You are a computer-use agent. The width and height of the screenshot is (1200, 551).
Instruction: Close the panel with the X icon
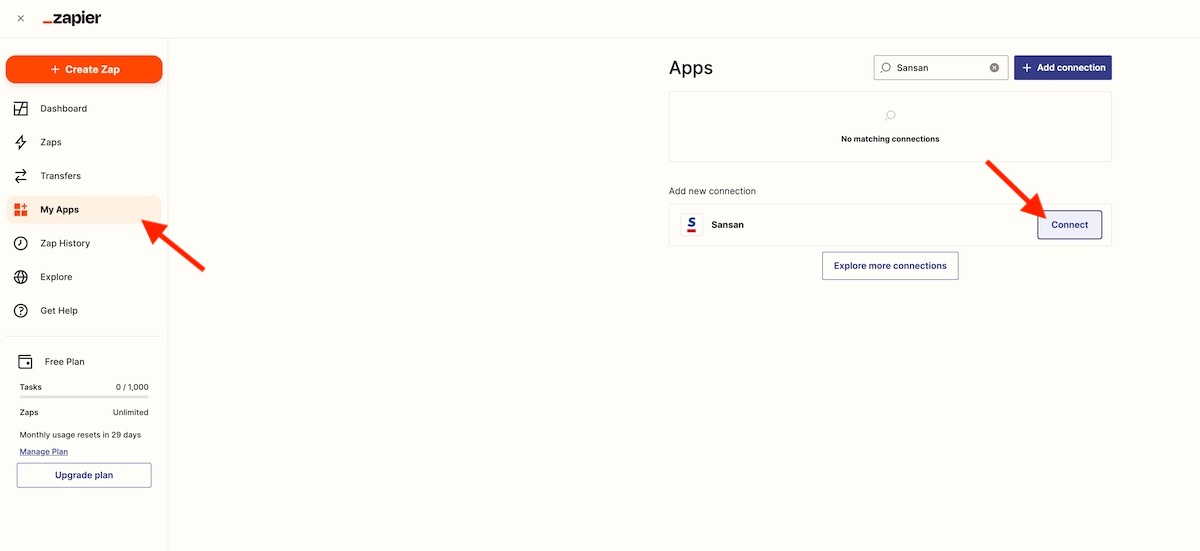[x=21, y=18]
